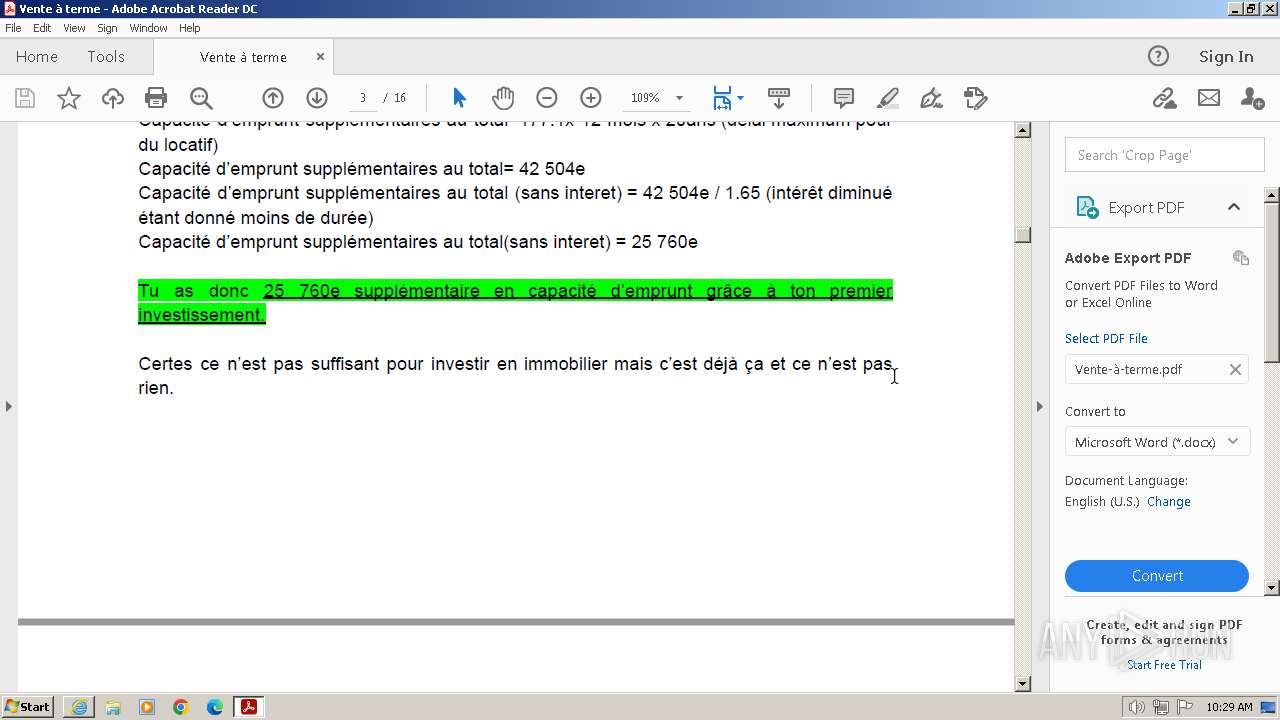Open the Sign document pen tool
1280x720 pixels.
[931, 98]
